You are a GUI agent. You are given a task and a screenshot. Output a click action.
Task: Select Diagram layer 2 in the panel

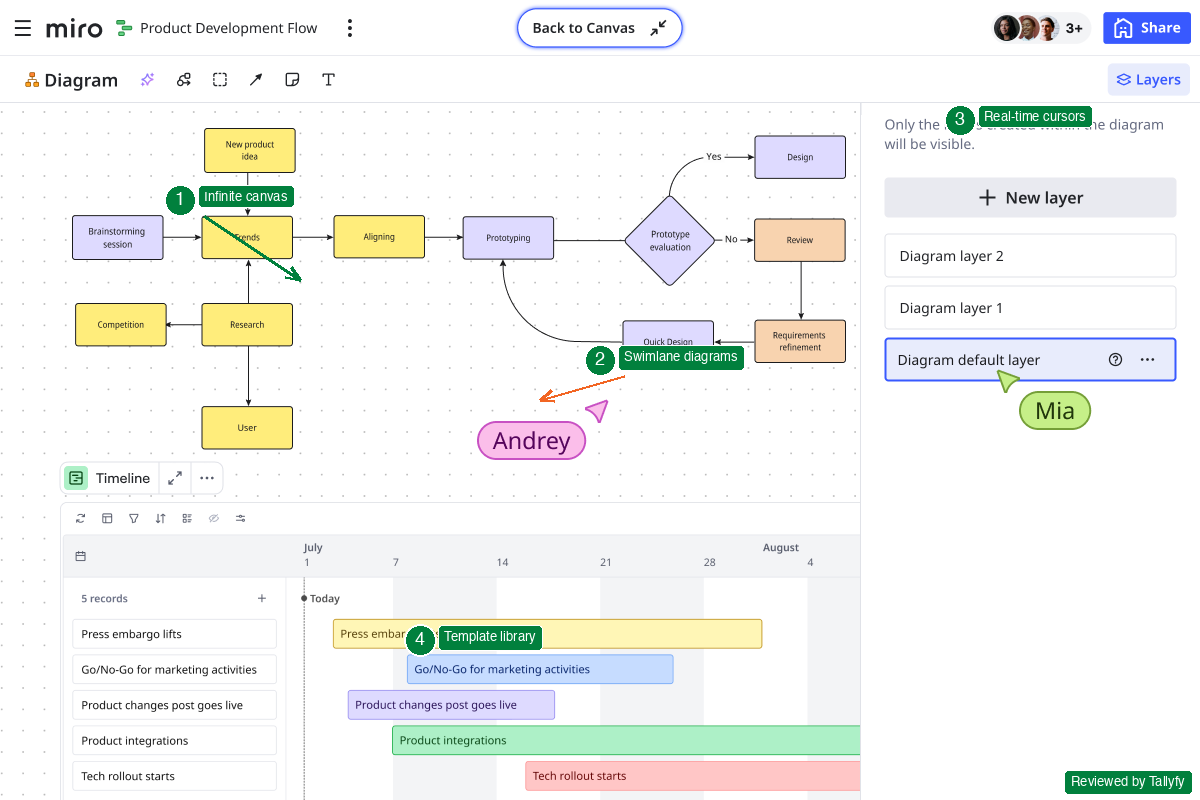1030,255
